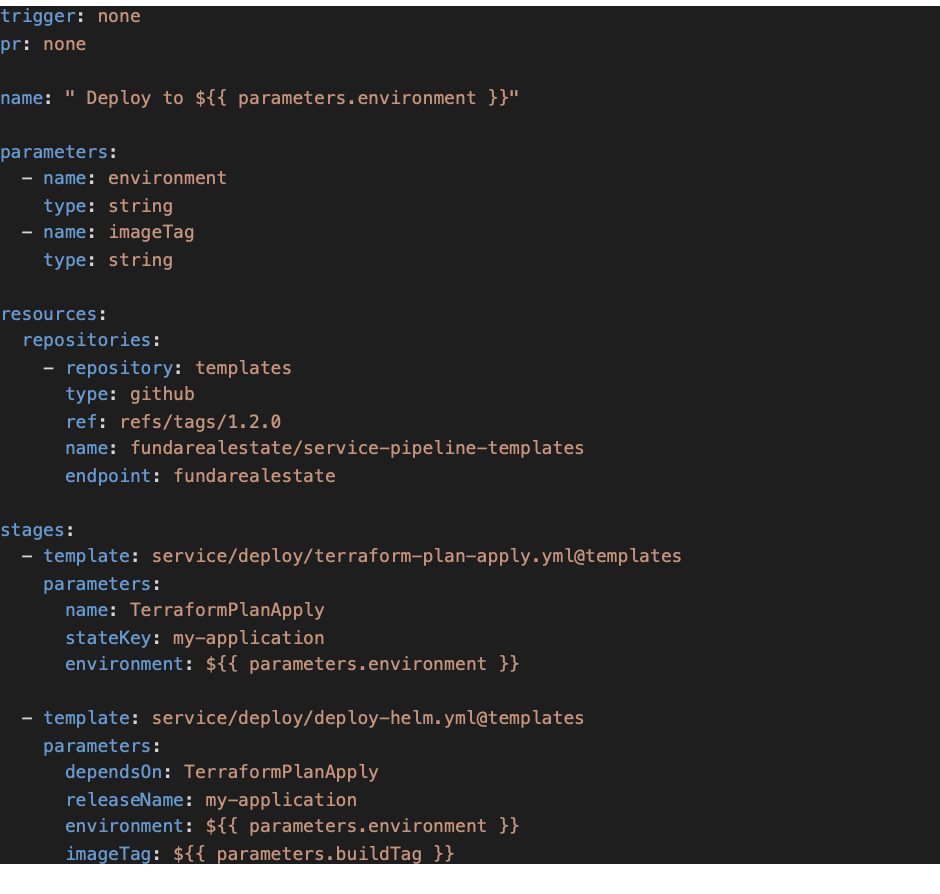Click the 'stages' key
Image resolution: width=940 pixels, height=894 pixels.
coord(32,530)
